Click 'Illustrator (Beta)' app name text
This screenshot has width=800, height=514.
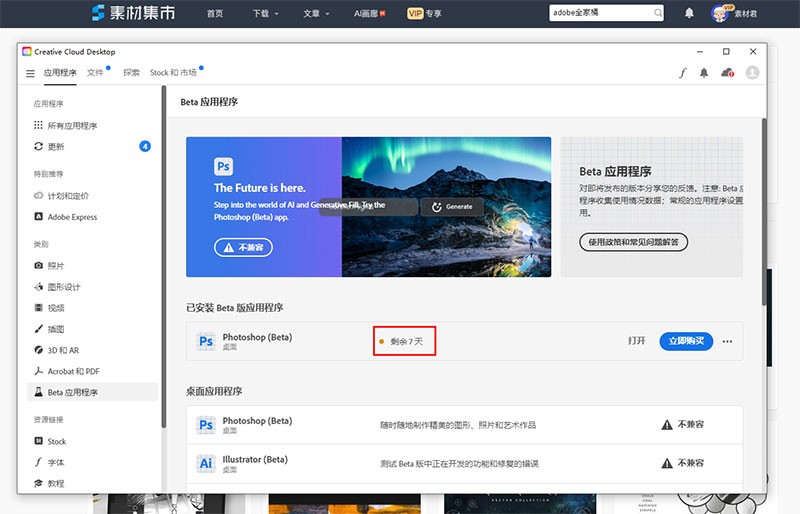click(x=255, y=459)
